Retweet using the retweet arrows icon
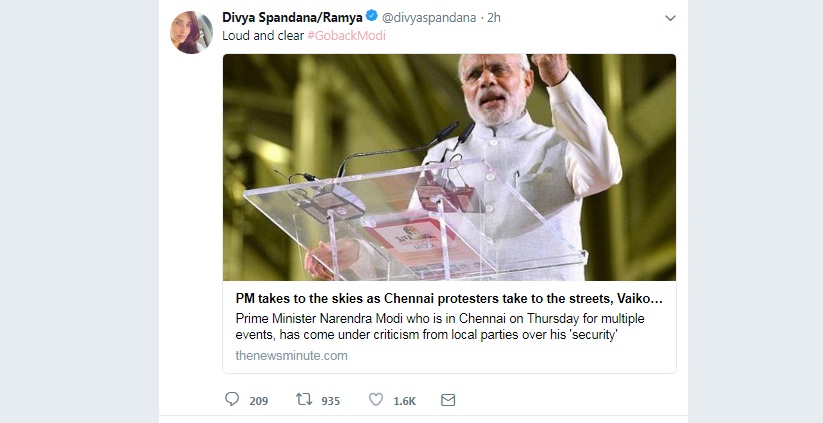 pyautogui.click(x=304, y=400)
